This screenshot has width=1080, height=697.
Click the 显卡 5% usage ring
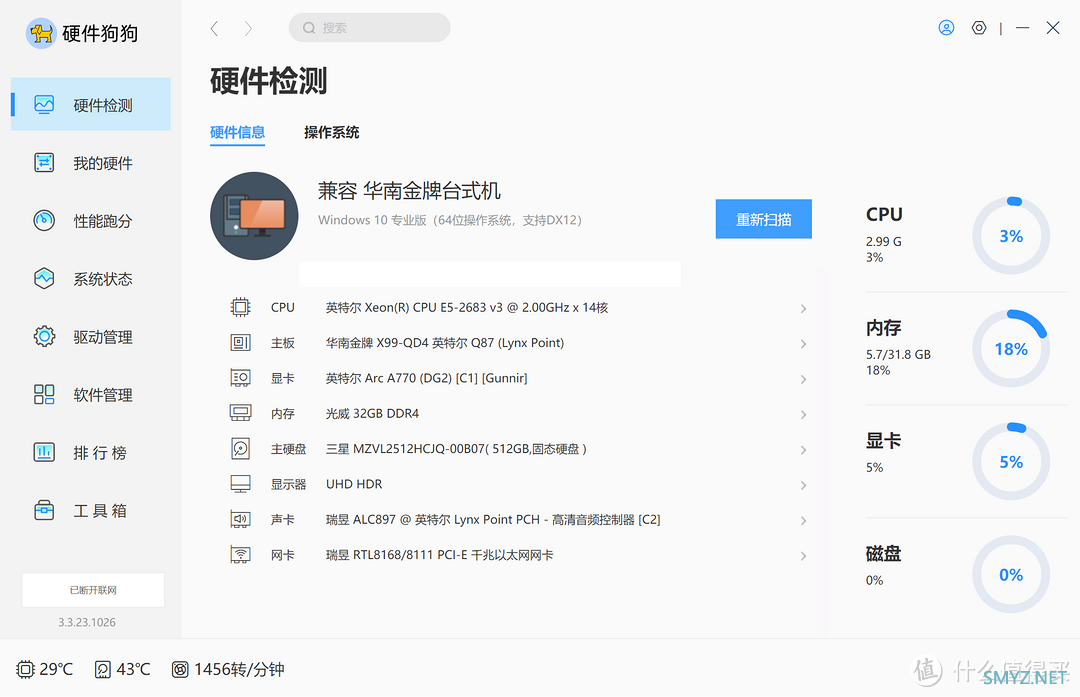[x=1011, y=461]
